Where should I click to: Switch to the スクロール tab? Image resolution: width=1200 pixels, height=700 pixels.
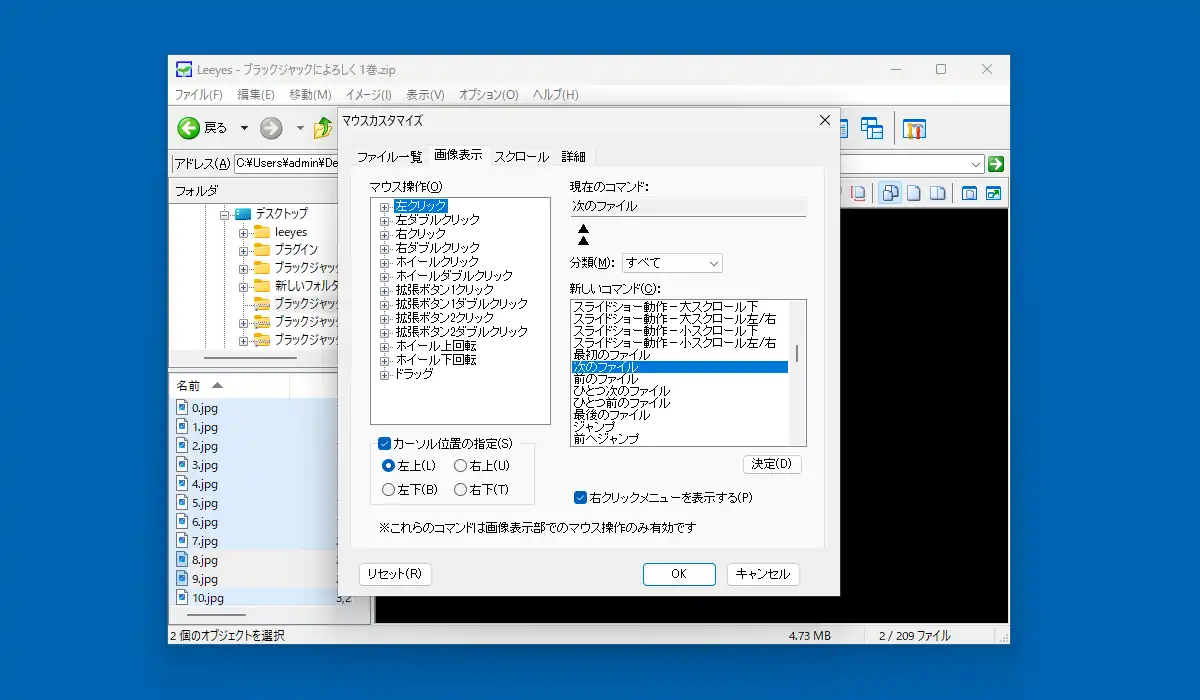pyautogui.click(x=521, y=157)
